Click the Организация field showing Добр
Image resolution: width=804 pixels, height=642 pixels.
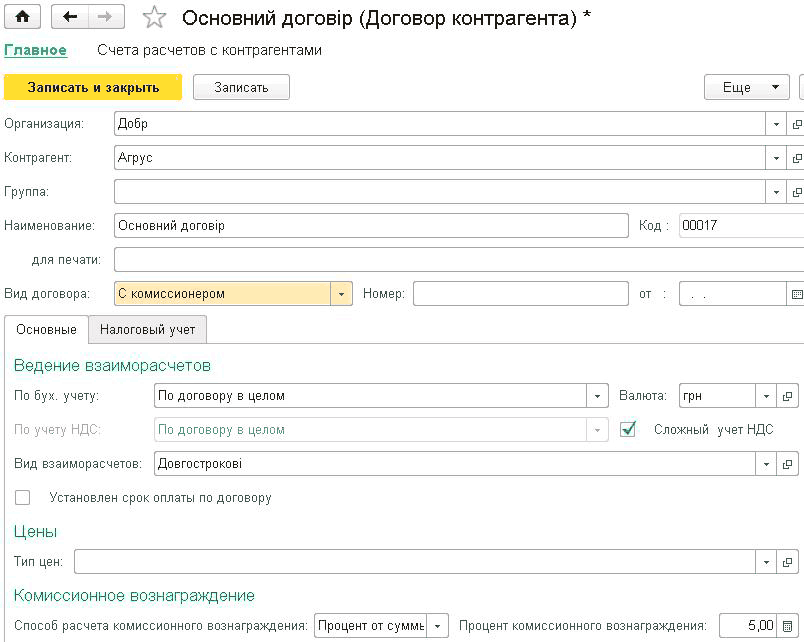[x=440, y=124]
